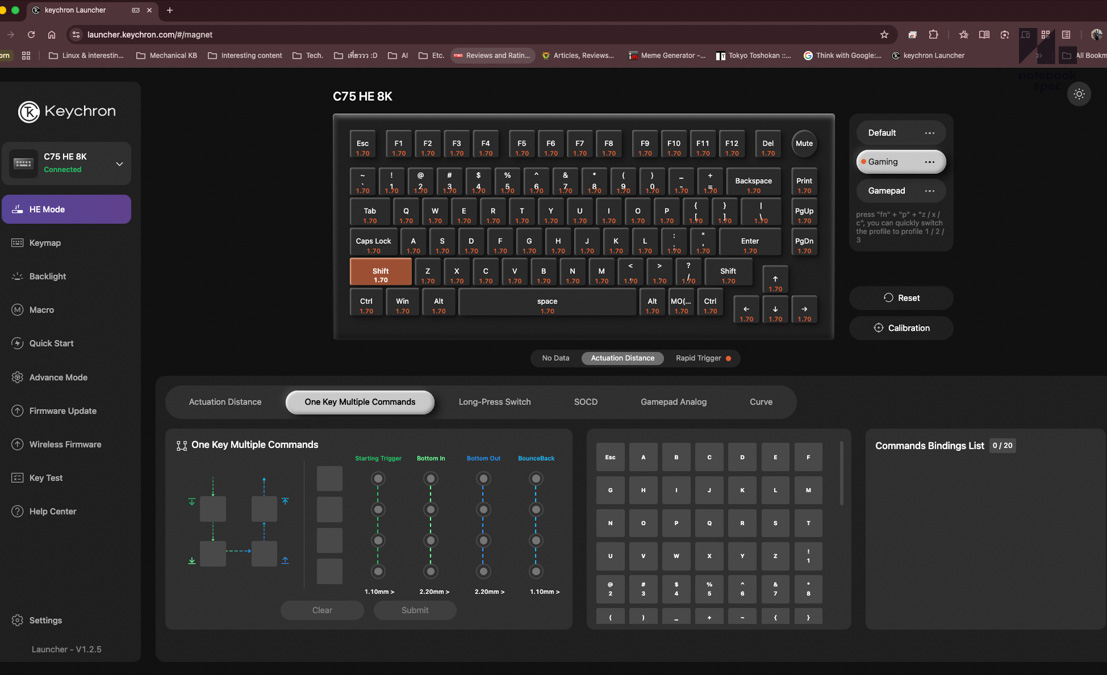This screenshot has width=1107, height=675.
Task: Open the Macro editor
Action: point(45,309)
